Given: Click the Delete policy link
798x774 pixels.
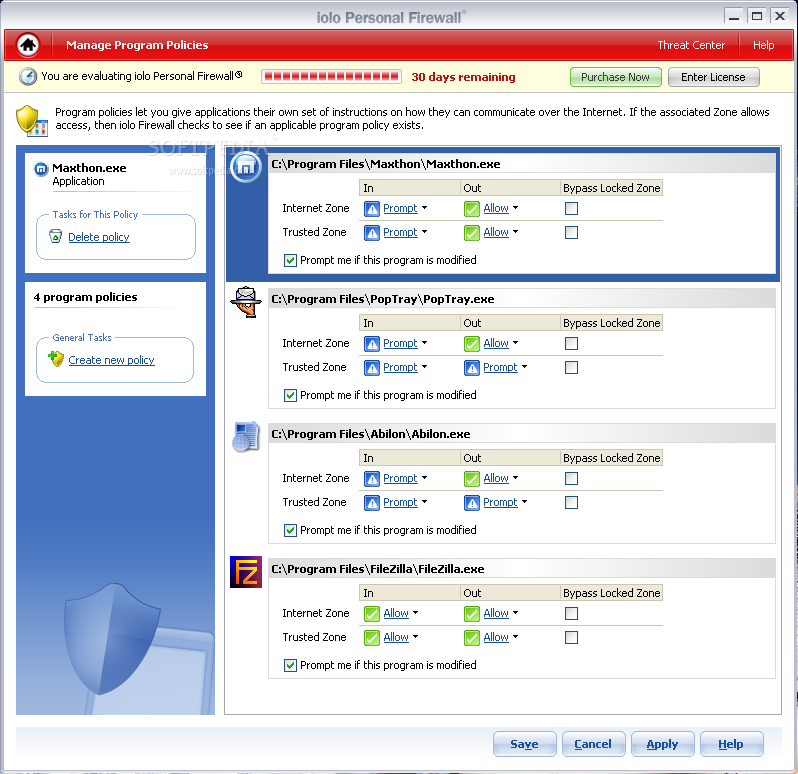Looking at the screenshot, I should pyautogui.click(x=99, y=237).
